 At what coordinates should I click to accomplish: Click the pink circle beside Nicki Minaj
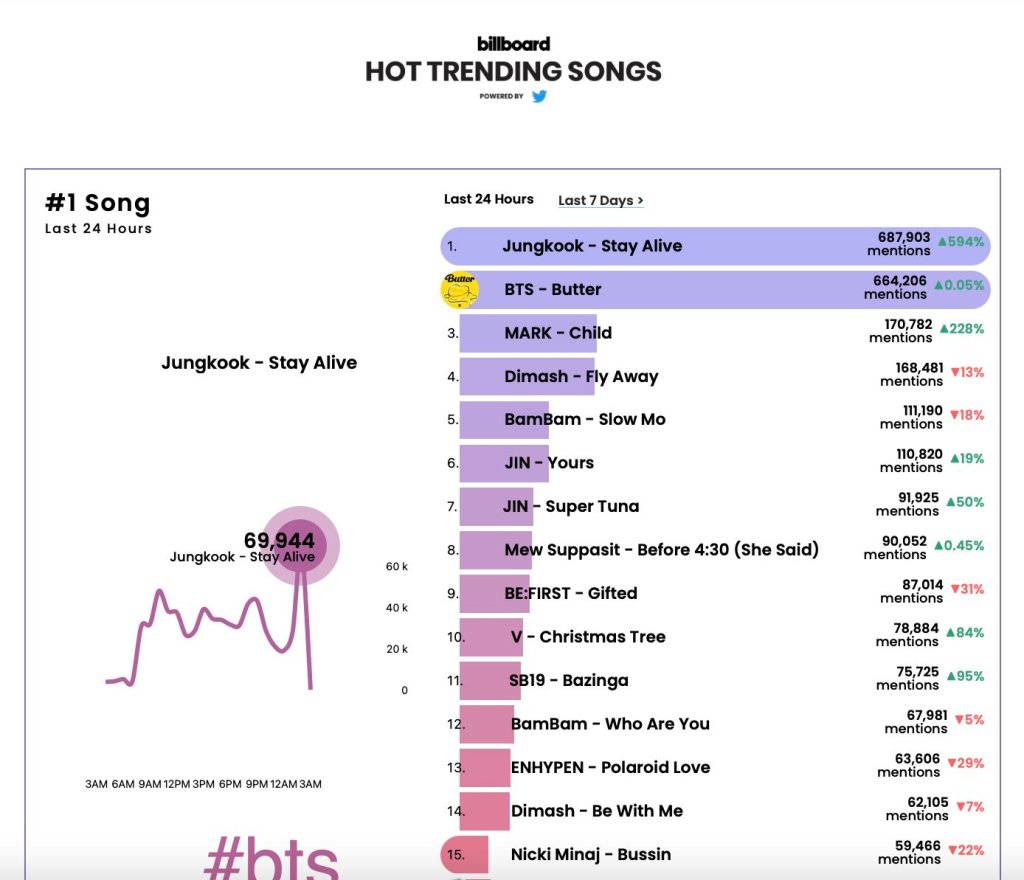coord(455,854)
